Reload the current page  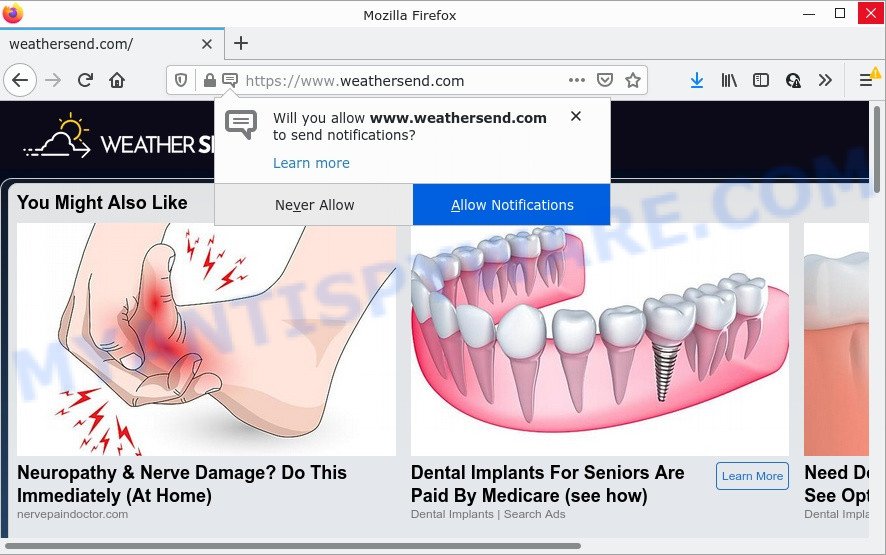point(85,80)
